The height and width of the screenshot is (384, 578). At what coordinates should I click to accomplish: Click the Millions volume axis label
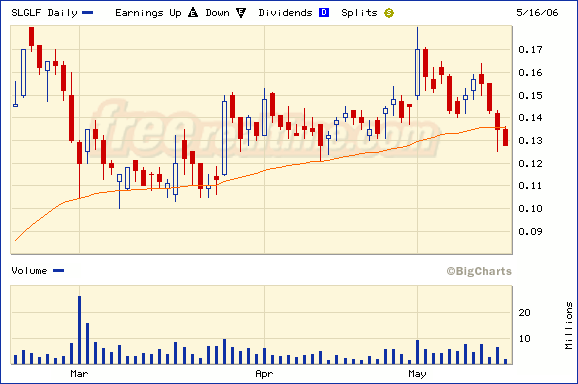point(569,325)
